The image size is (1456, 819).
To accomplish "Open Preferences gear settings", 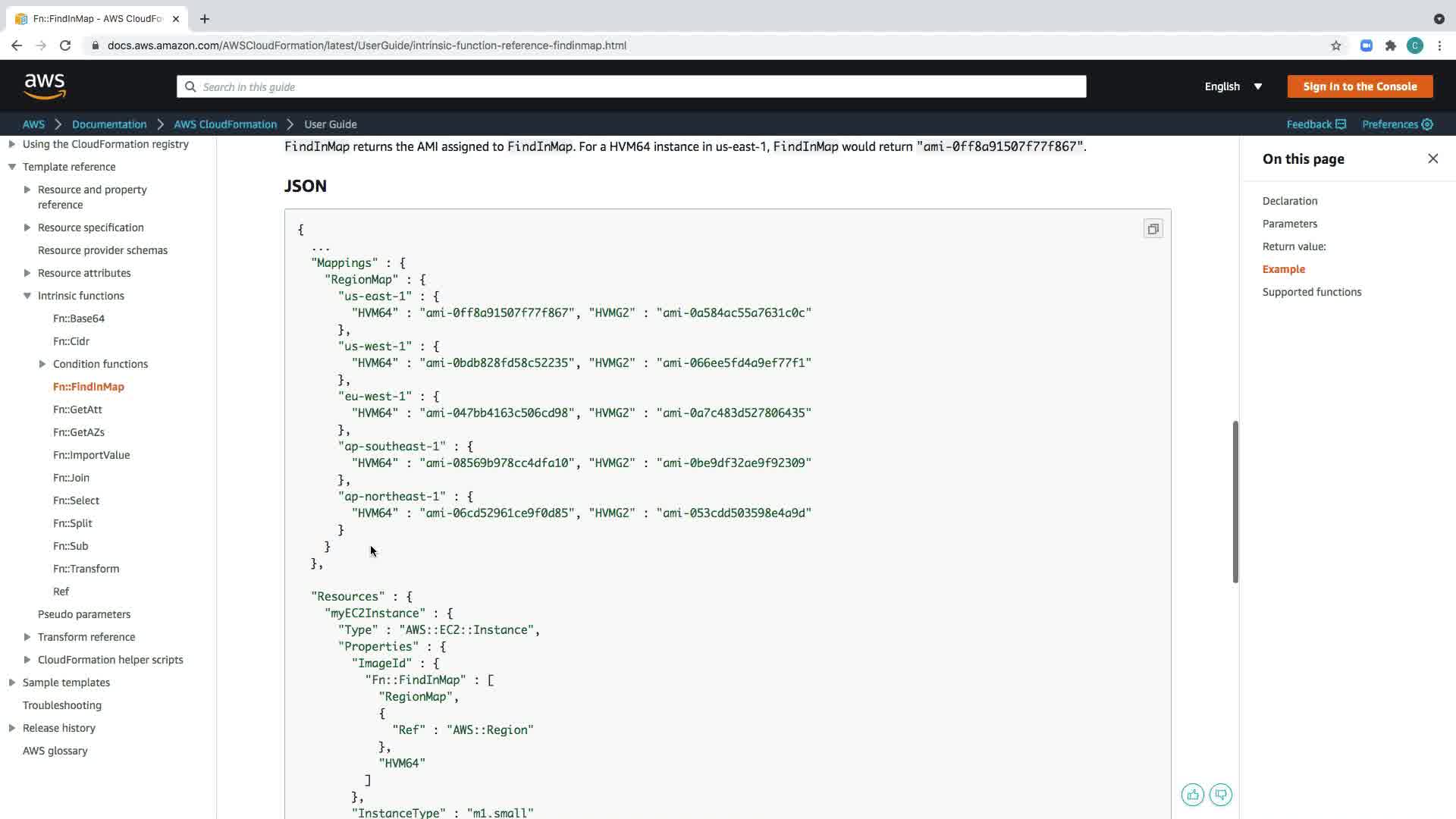I will (x=1397, y=124).
